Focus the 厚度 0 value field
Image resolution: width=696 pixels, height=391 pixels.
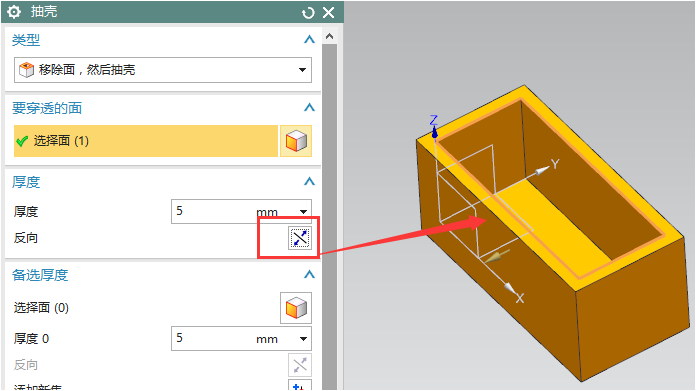(213, 339)
